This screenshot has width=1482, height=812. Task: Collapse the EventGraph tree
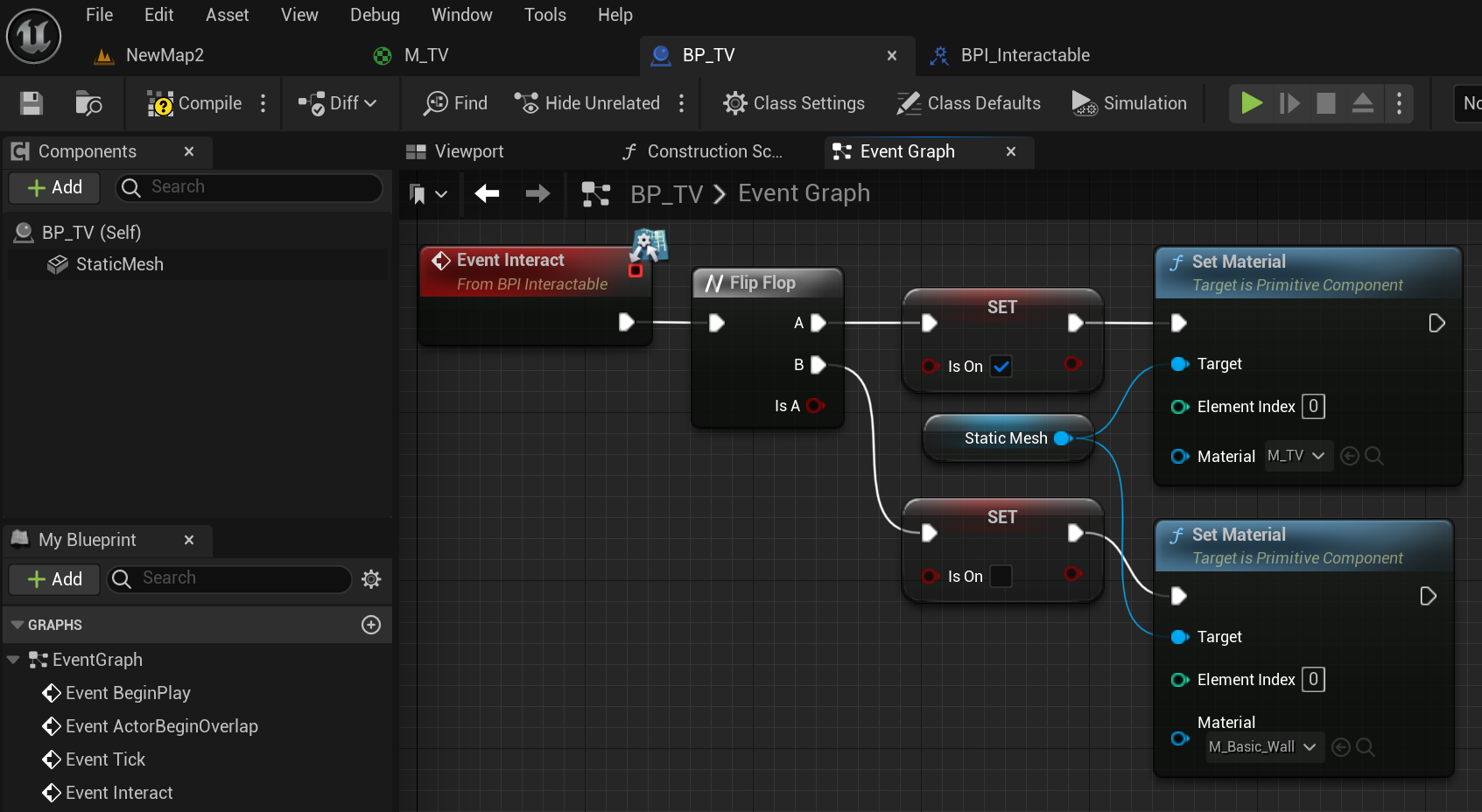13,660
